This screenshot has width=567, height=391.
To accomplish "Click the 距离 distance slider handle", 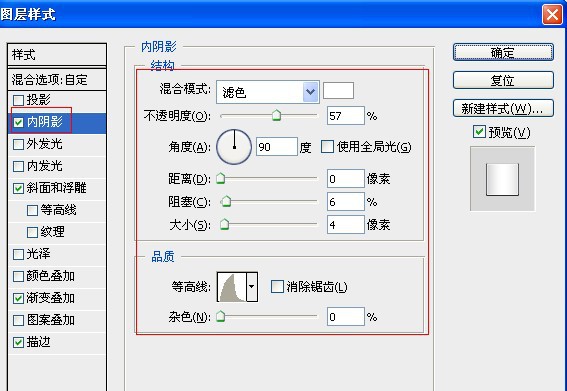I will 221,179.
